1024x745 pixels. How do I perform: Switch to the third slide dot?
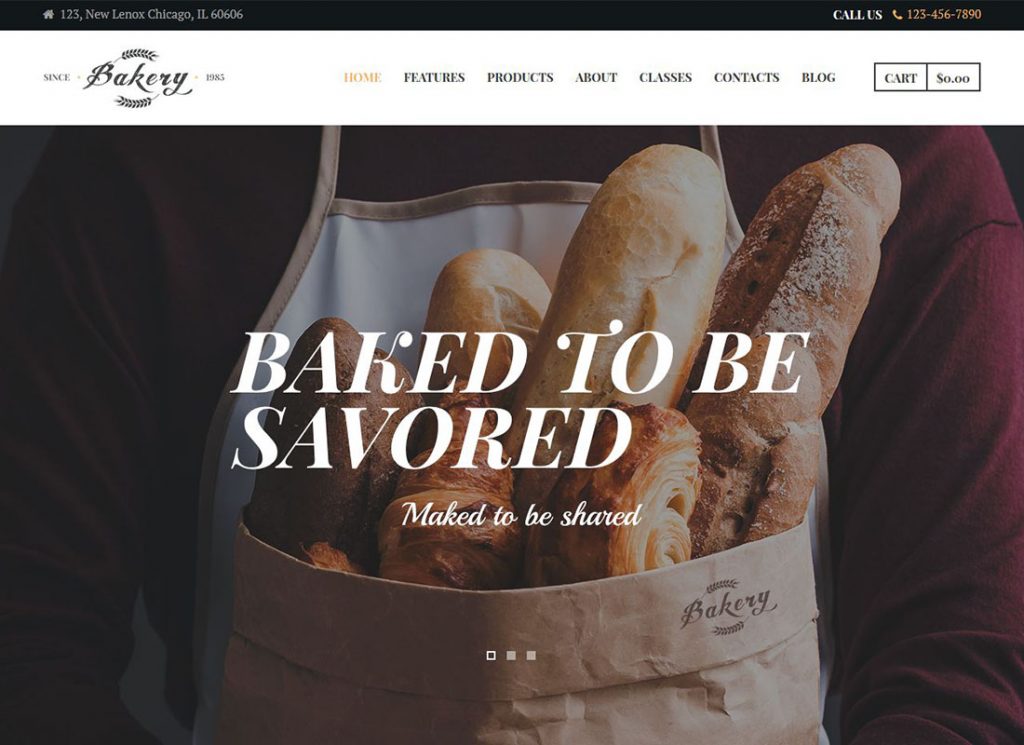point(532,655)
